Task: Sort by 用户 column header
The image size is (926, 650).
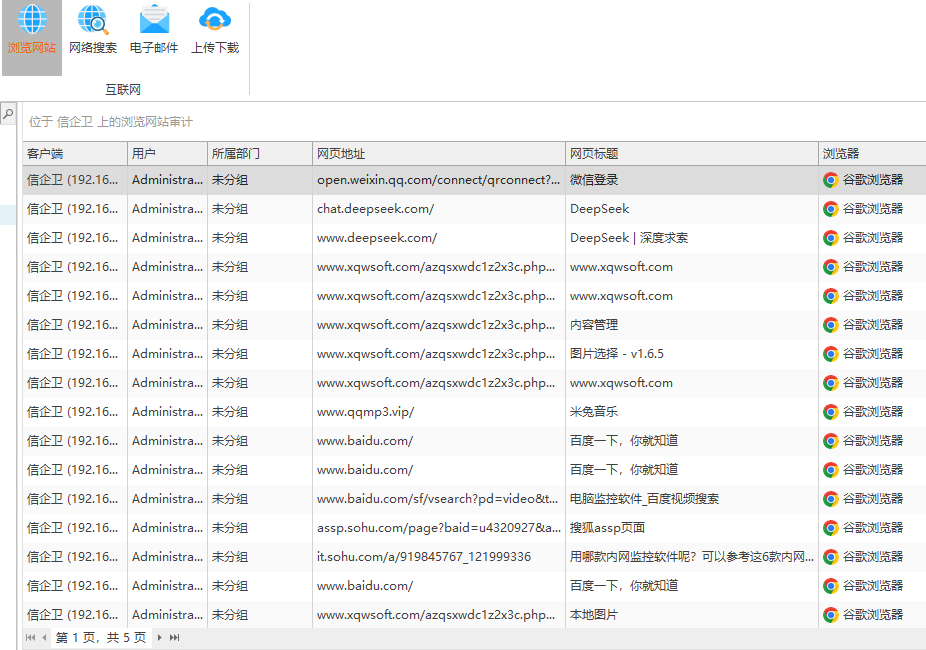Action: click(167, 153)
